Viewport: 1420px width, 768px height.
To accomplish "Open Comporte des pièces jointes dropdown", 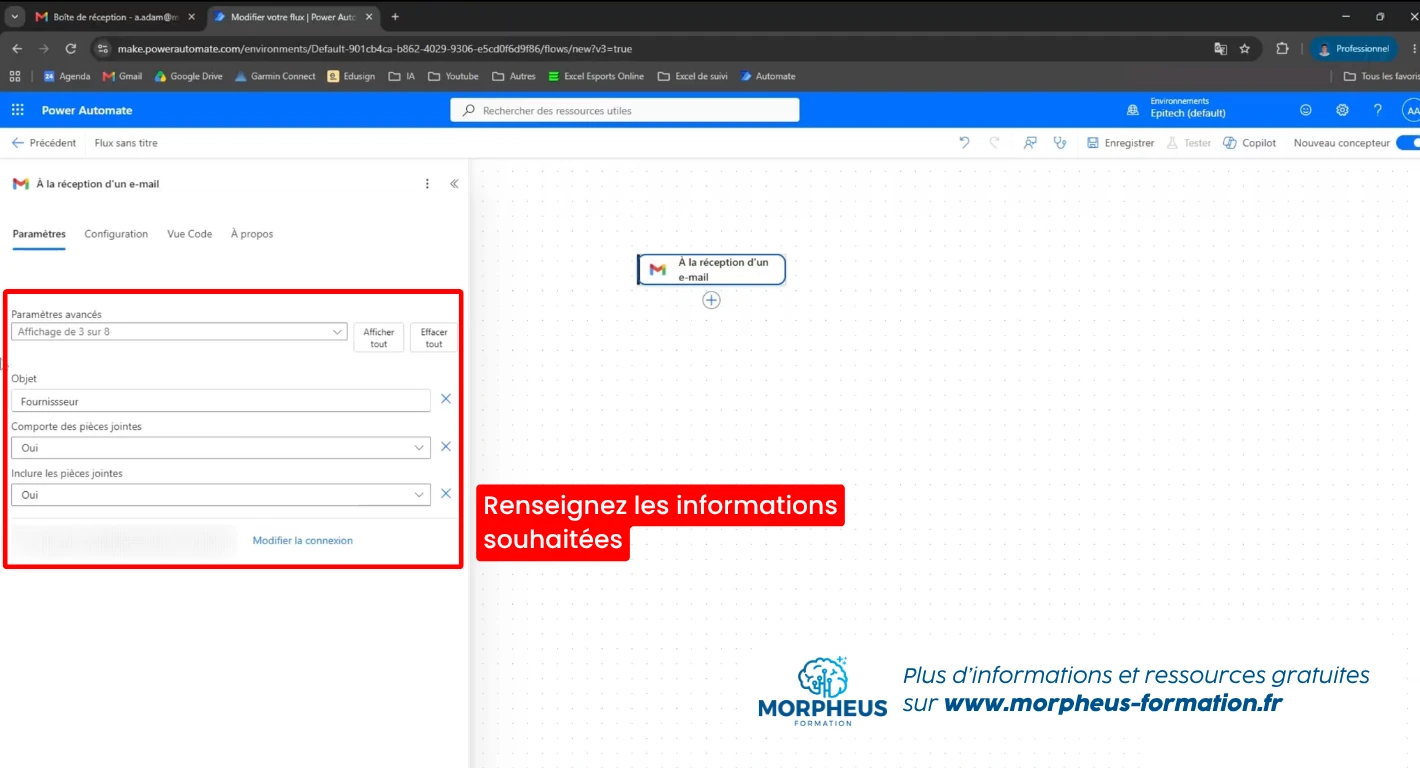I will [x=221, y=447].
